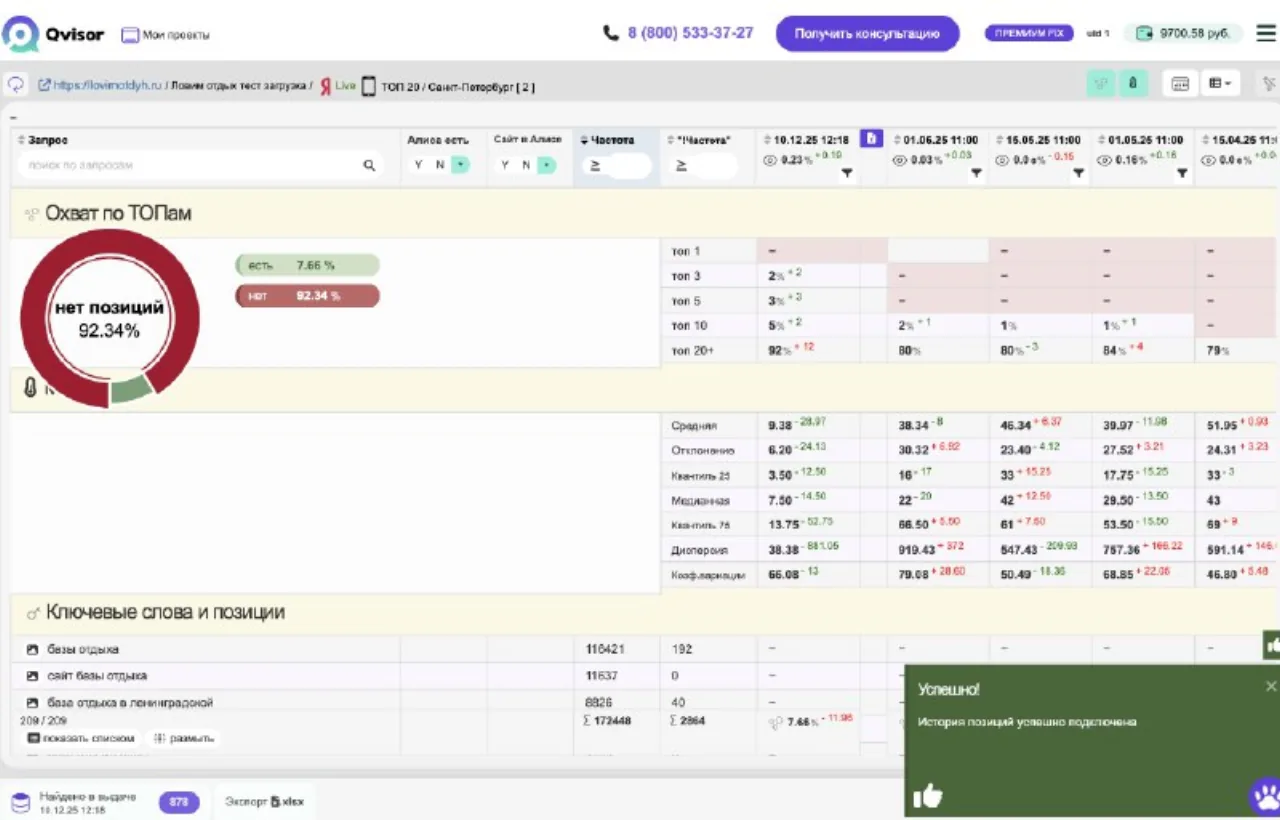Screen dimensions: 1280x820
Task: Click the filter funnel under 01.05.25 11:00
Action: tap(1182, 173)
